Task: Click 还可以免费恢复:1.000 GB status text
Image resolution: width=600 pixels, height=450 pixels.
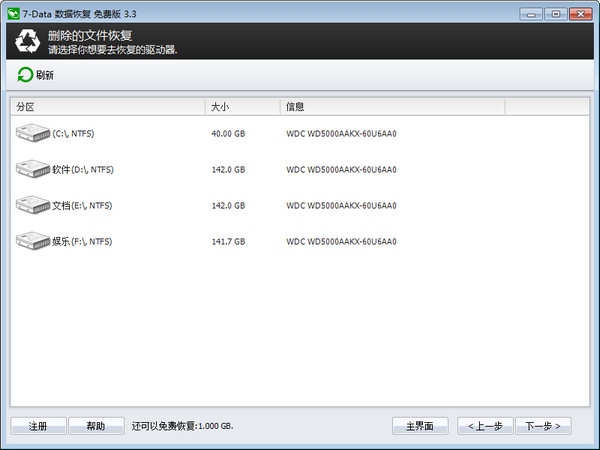Action: [x=183, y=426]
